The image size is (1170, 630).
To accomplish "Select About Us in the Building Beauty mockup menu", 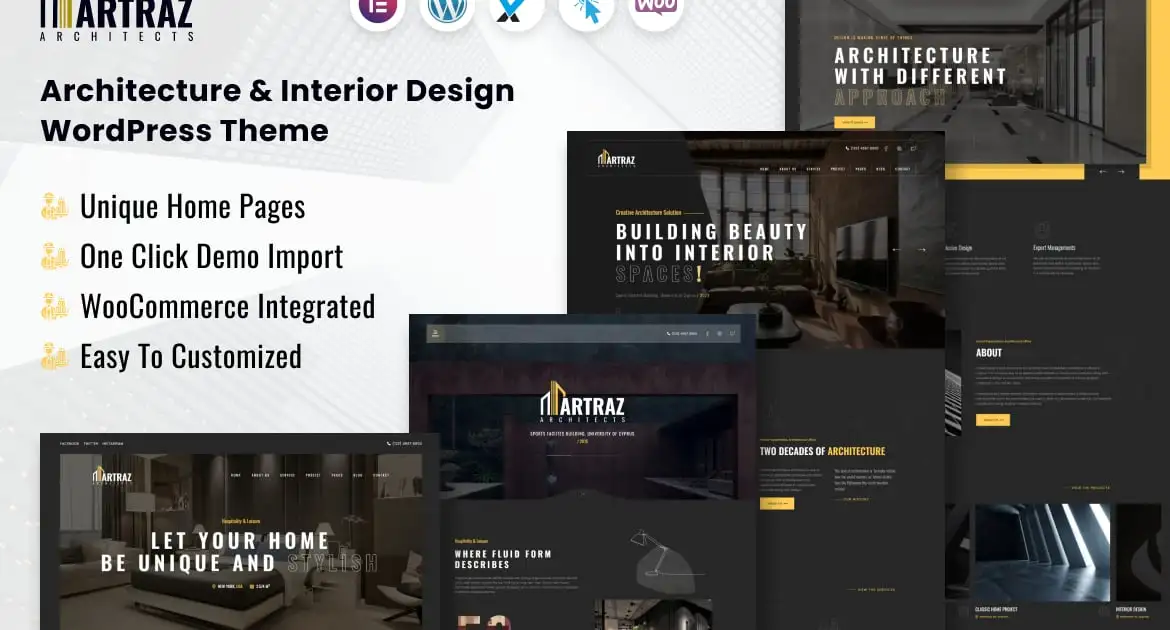I will pyautogui.click(x=788, y=169).
